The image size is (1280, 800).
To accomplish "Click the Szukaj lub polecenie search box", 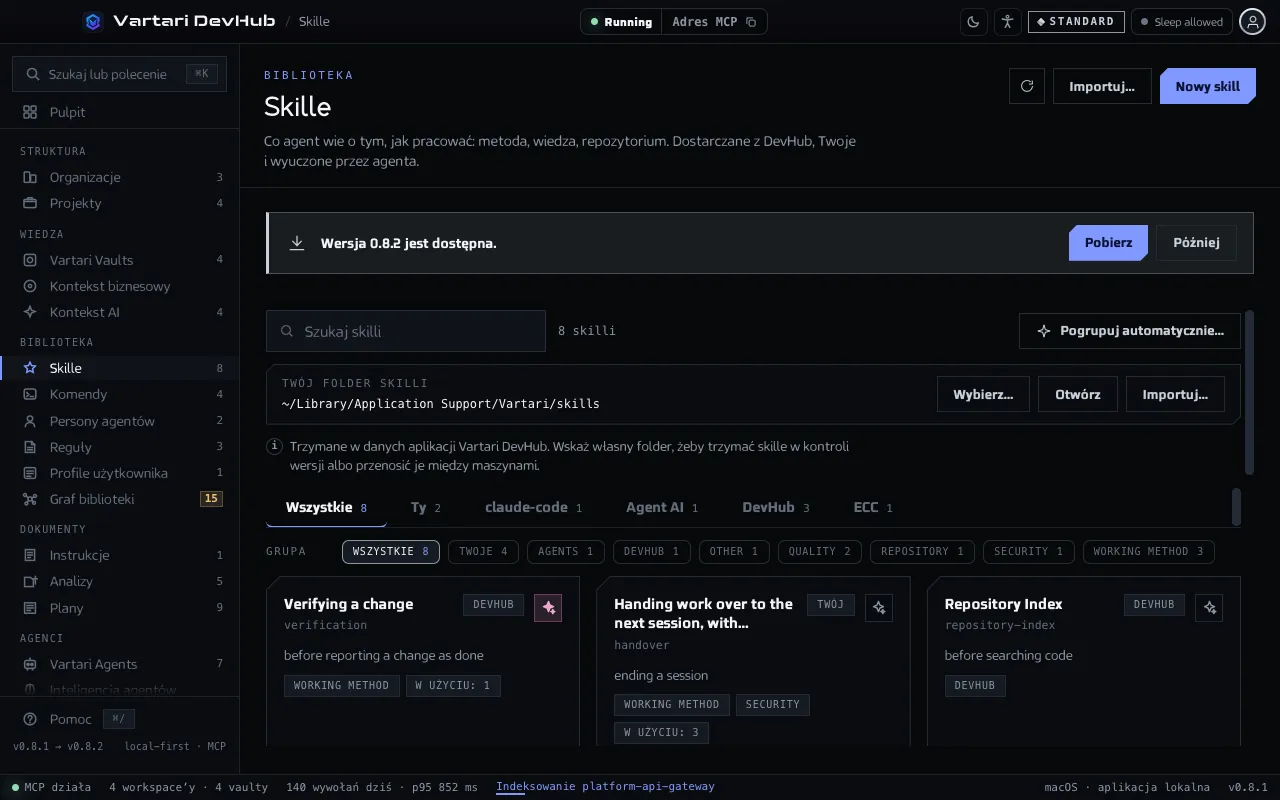I will coord(119,74).
